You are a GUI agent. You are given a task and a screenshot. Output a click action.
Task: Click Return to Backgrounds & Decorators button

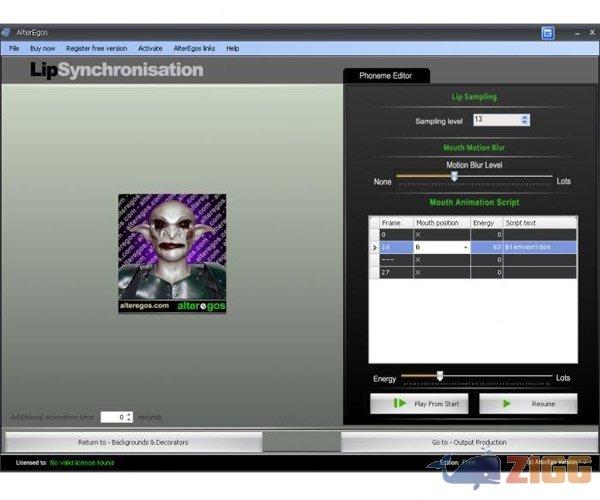(x=133, y=442)
